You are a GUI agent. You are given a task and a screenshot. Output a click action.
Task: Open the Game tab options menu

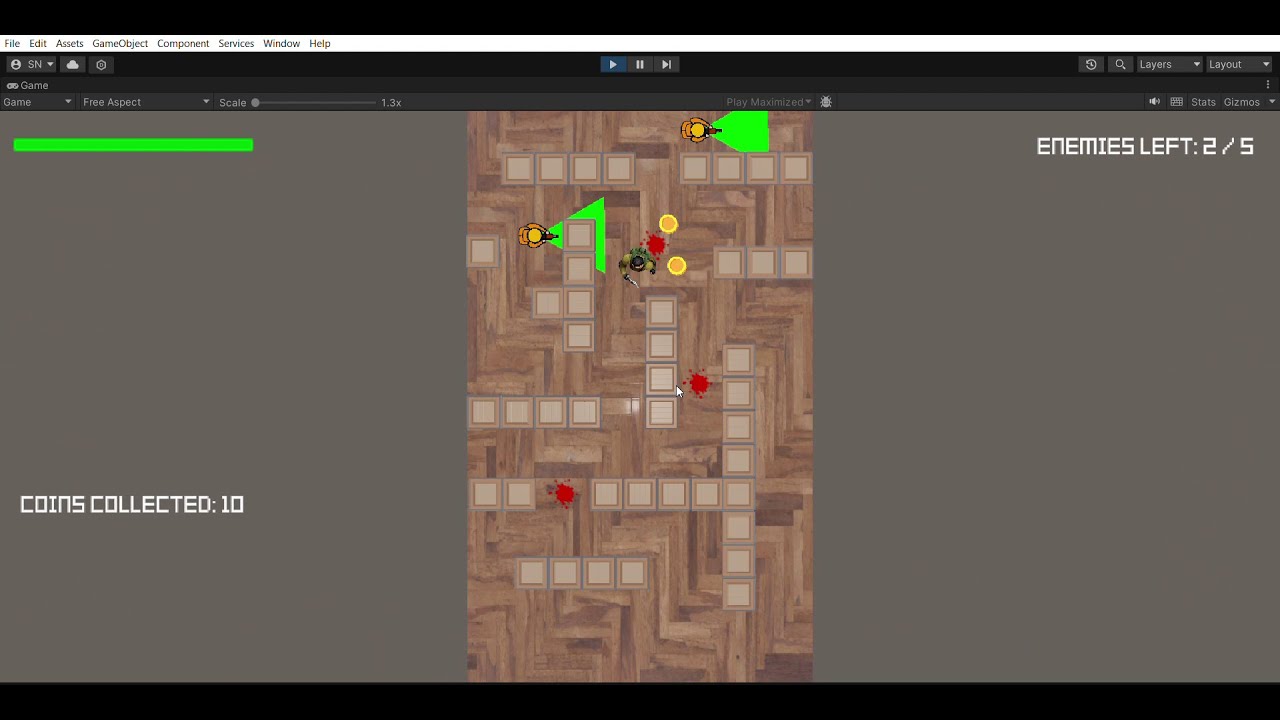pos(1268,85)
